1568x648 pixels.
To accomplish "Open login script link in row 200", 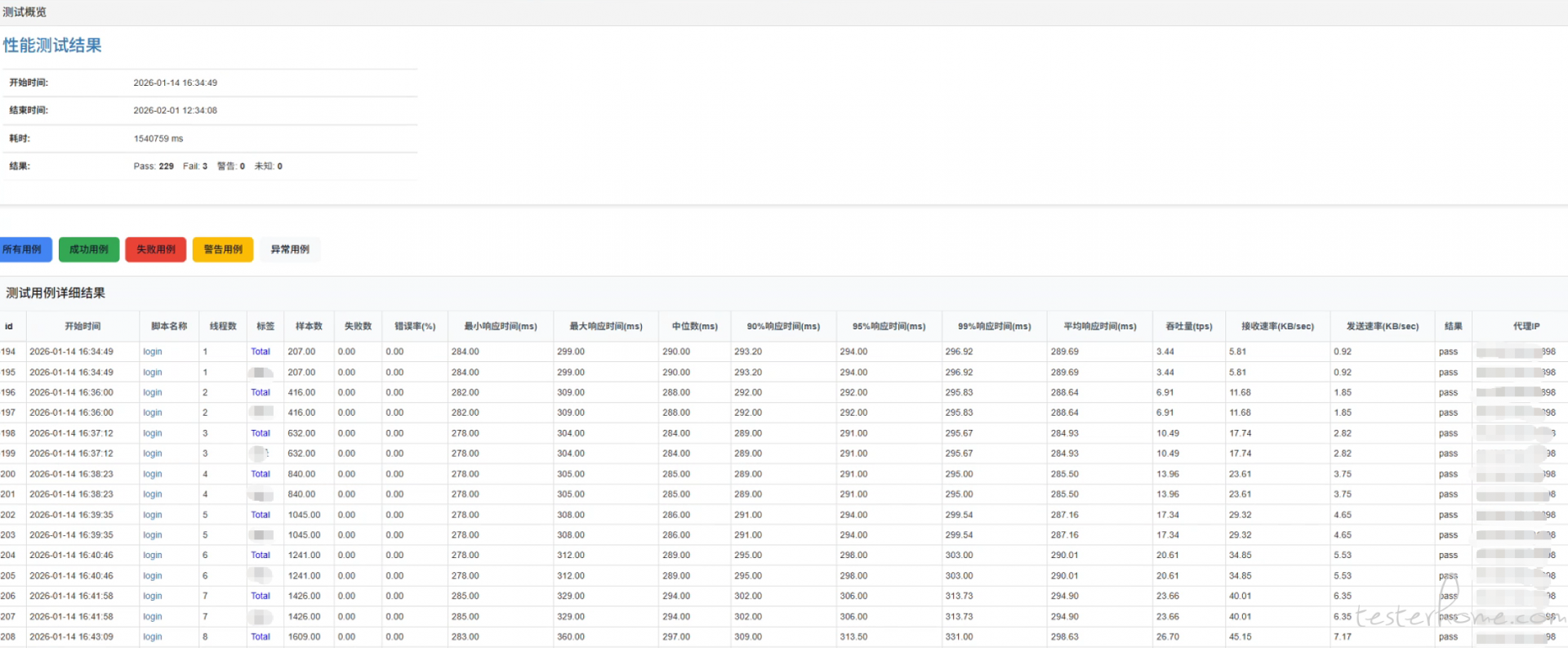I will pos(153,474).
